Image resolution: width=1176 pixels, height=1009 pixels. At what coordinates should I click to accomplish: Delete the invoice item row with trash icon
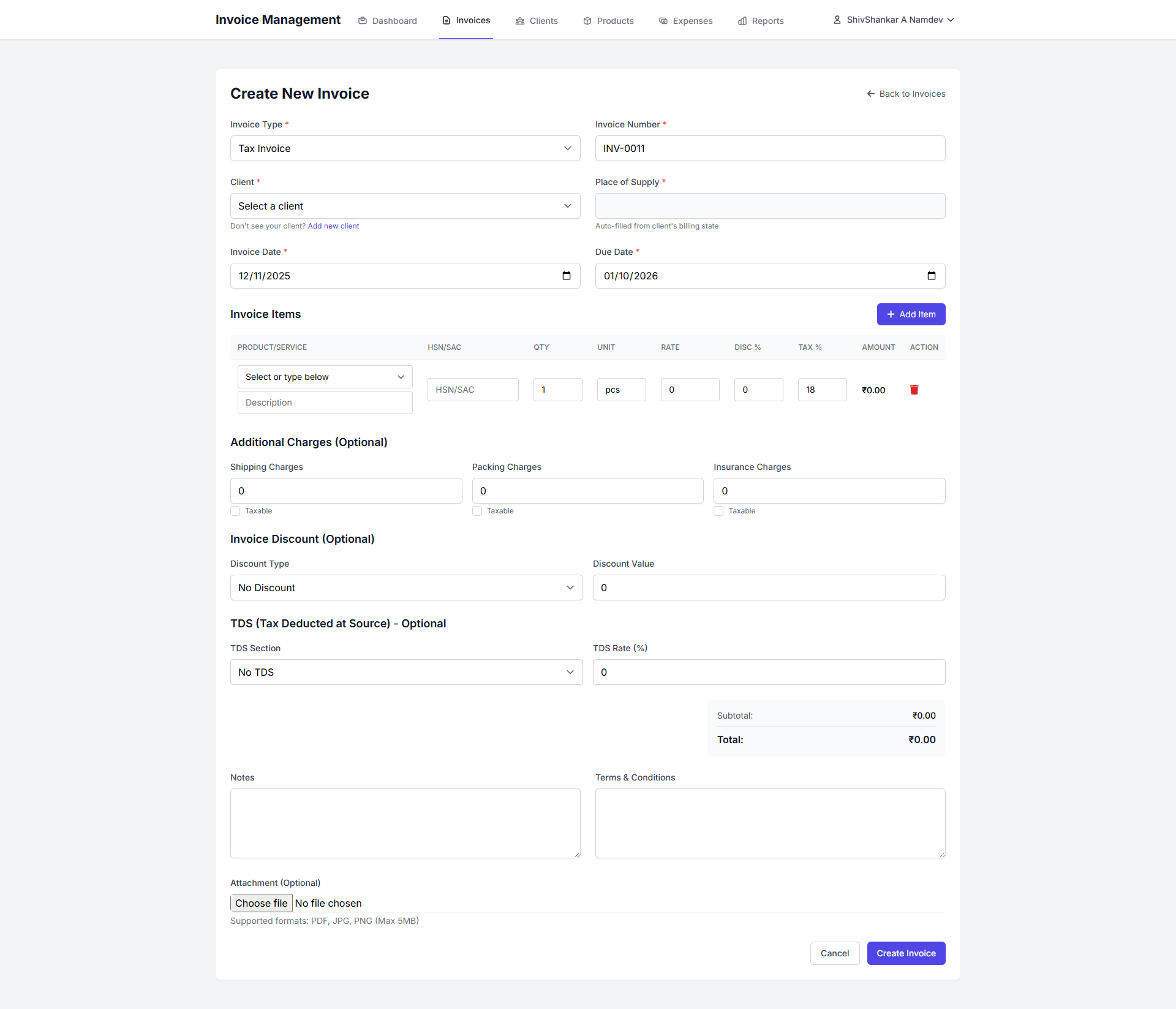914,390
